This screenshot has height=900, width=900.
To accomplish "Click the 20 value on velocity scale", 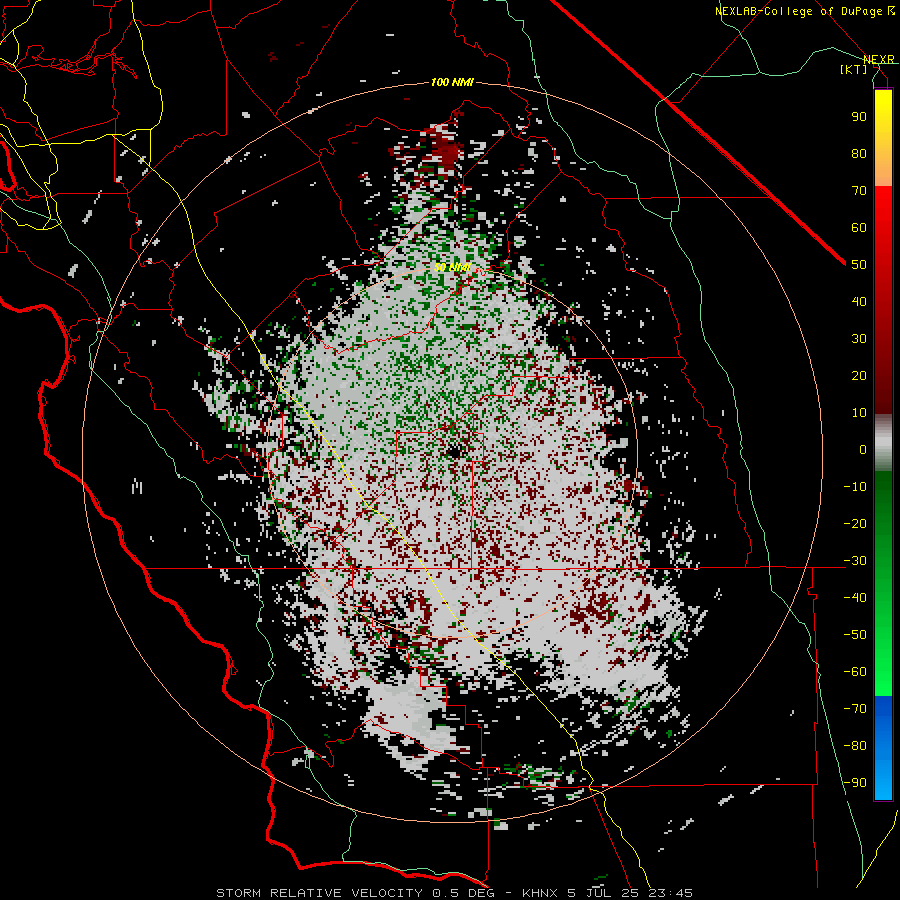I will (859, 375).
